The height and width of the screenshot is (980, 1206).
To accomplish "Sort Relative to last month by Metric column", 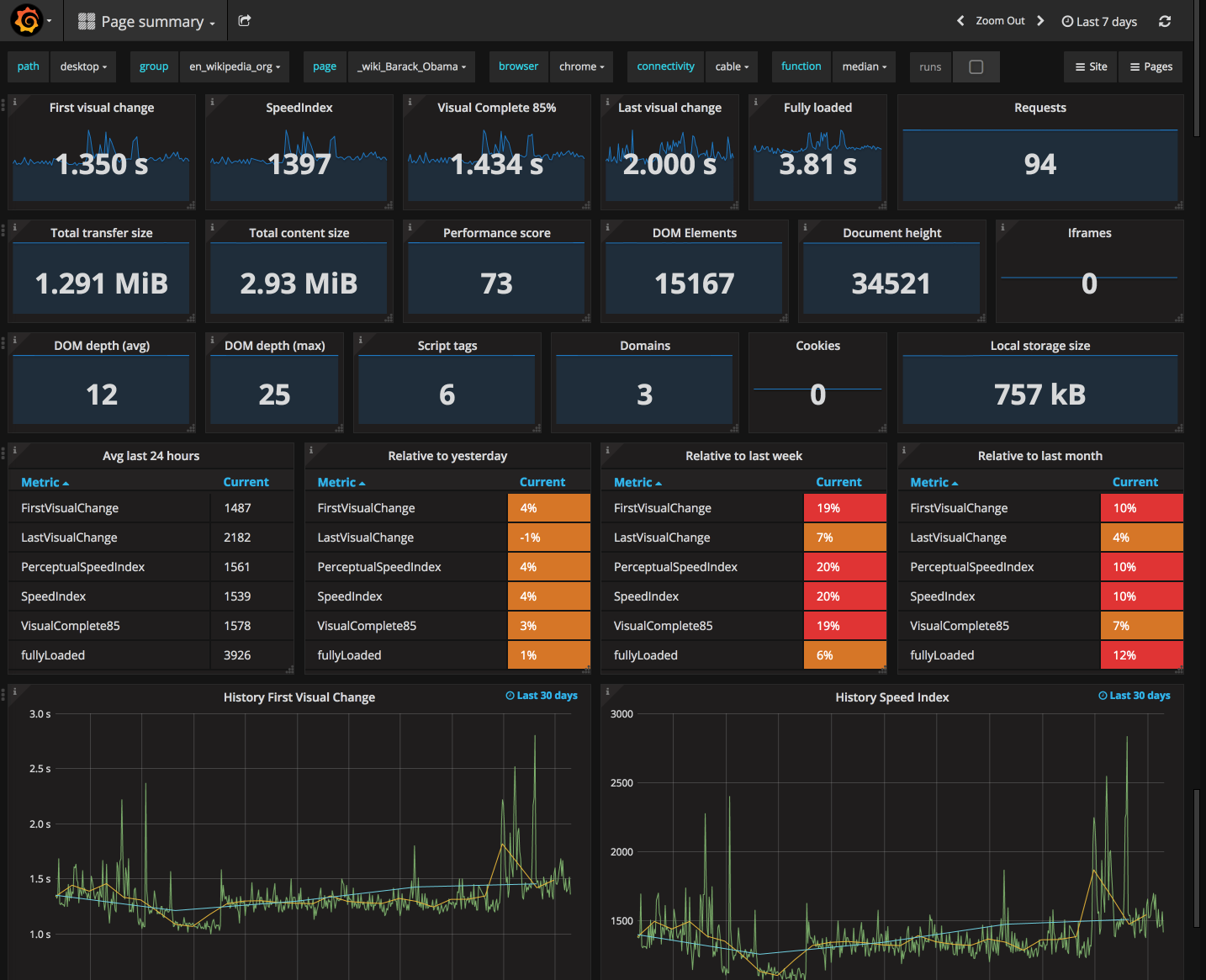I will (x=934, y=482).
